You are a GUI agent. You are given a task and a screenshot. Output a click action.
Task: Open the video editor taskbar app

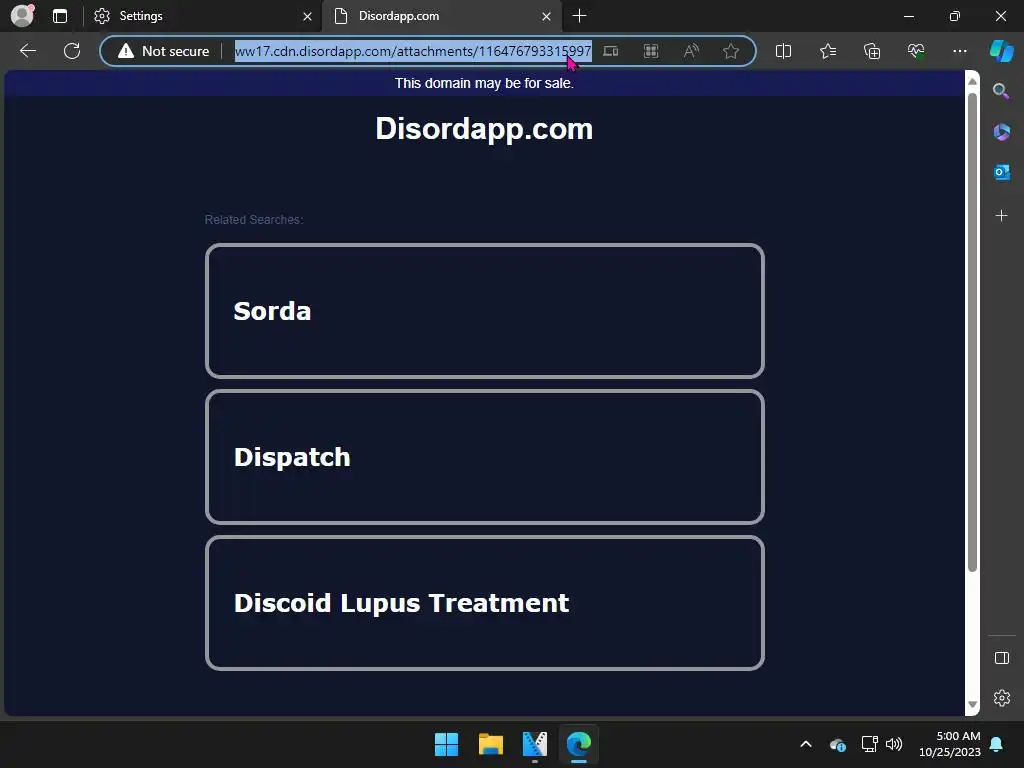coord(535,744)
